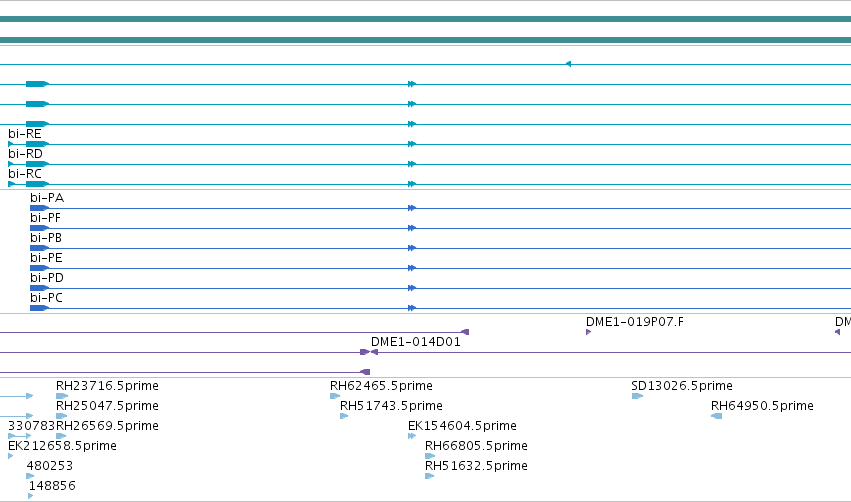851x502 pixels.
Task: Click the 330783 feature label
Action: pyautogui.click(x=31, y=426)
